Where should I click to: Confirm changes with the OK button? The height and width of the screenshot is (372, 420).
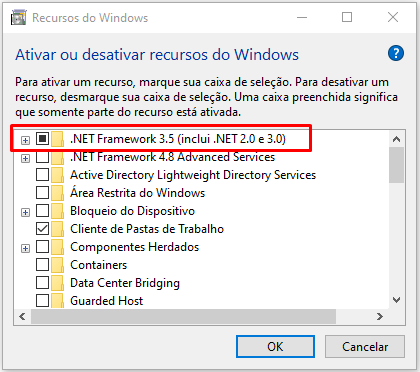pos(275,347)
